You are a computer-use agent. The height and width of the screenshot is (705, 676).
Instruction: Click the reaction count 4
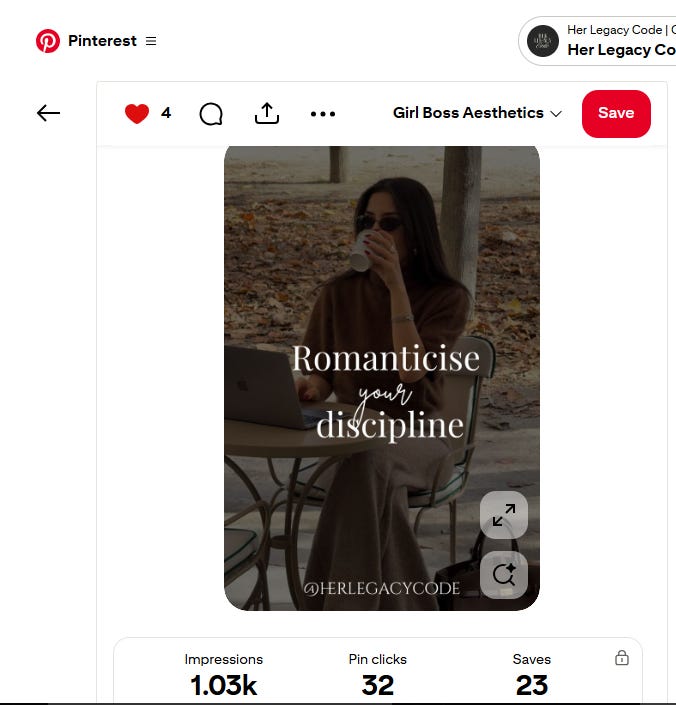pos(166,113)
